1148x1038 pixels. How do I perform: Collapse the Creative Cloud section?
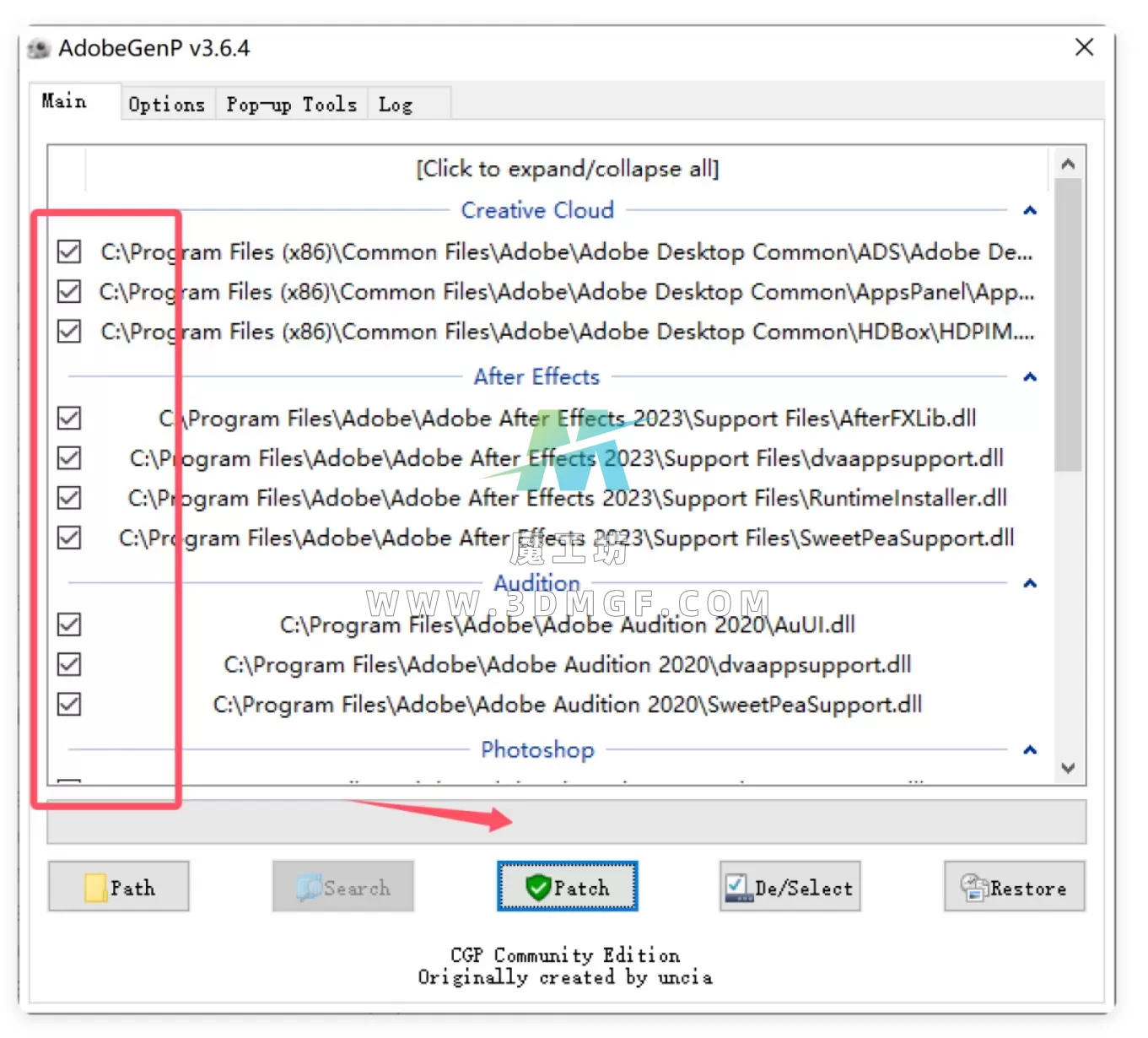[1029, 210]
